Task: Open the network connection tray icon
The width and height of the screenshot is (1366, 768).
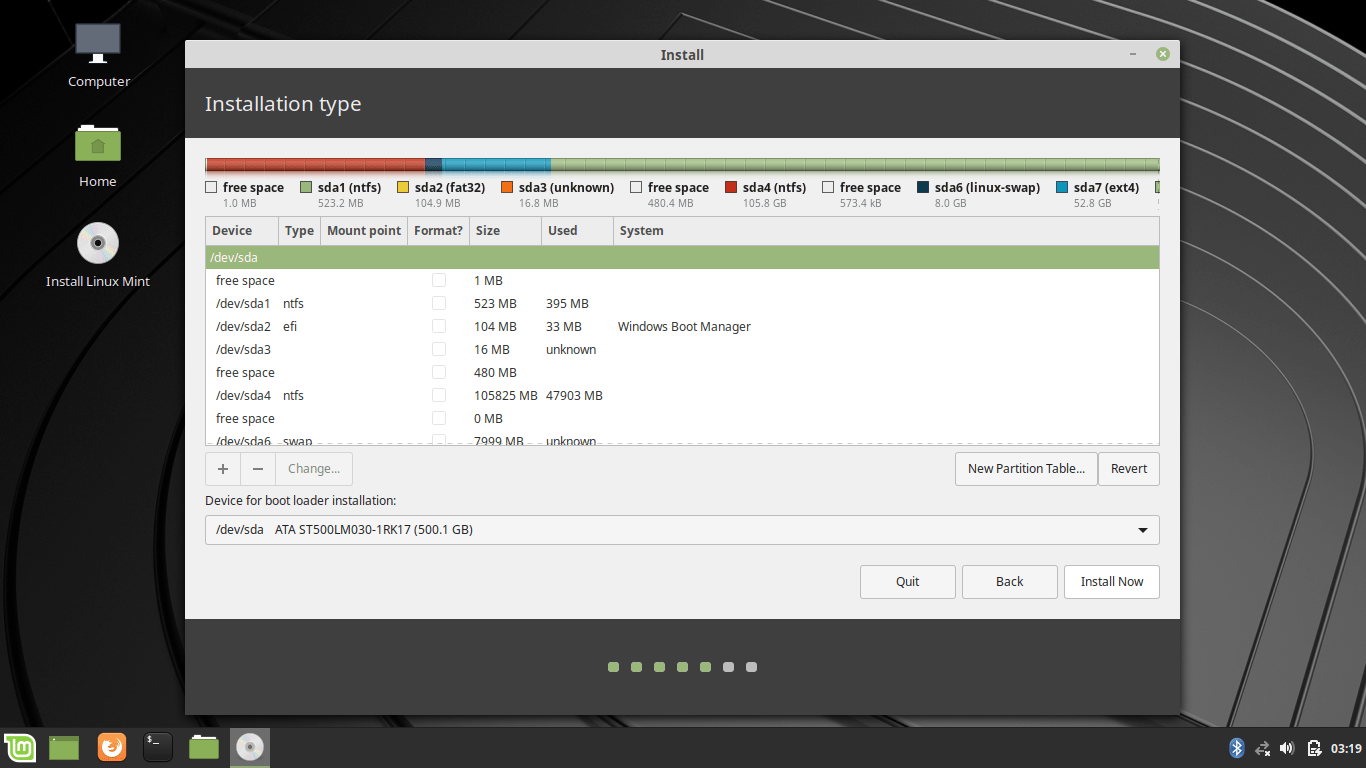Action: coord(1262,748)
